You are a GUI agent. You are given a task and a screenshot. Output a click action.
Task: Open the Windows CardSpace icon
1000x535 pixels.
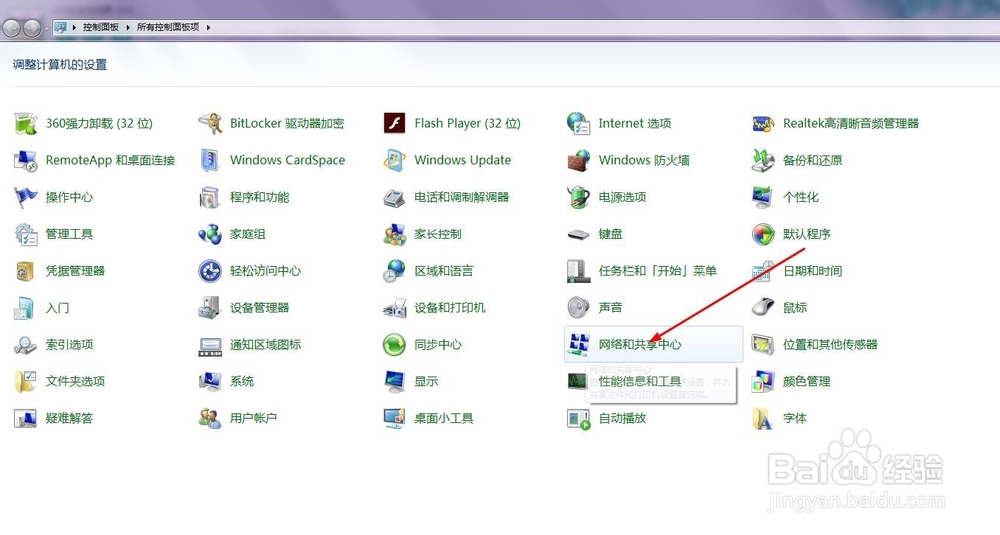[210, 160]
